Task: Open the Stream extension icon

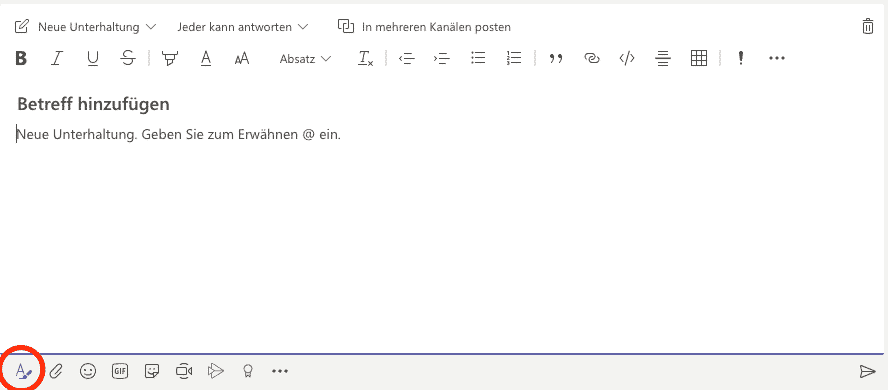Action: 216,371
